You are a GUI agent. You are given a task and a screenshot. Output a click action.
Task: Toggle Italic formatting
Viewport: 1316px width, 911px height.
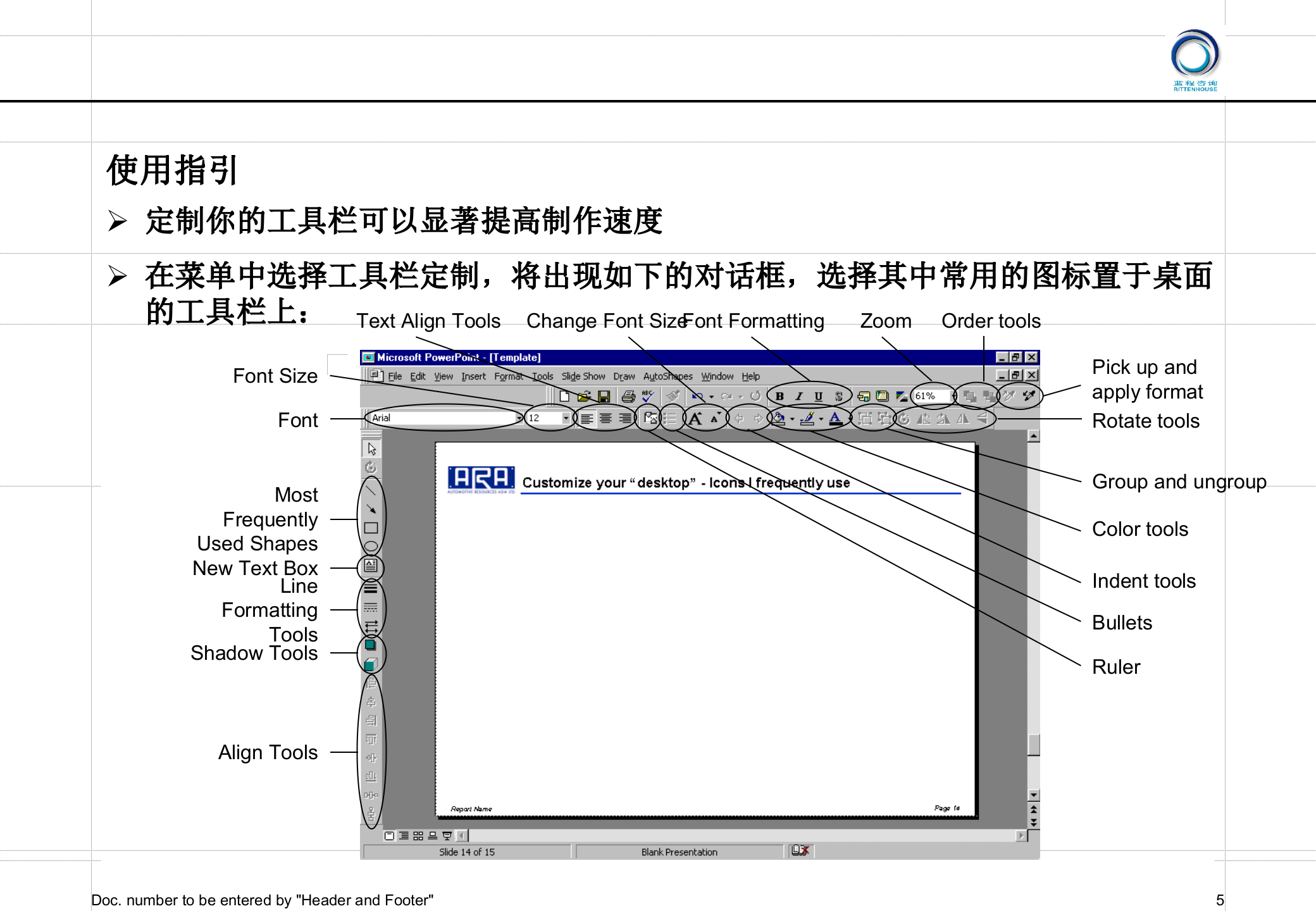tap(798, 395)
